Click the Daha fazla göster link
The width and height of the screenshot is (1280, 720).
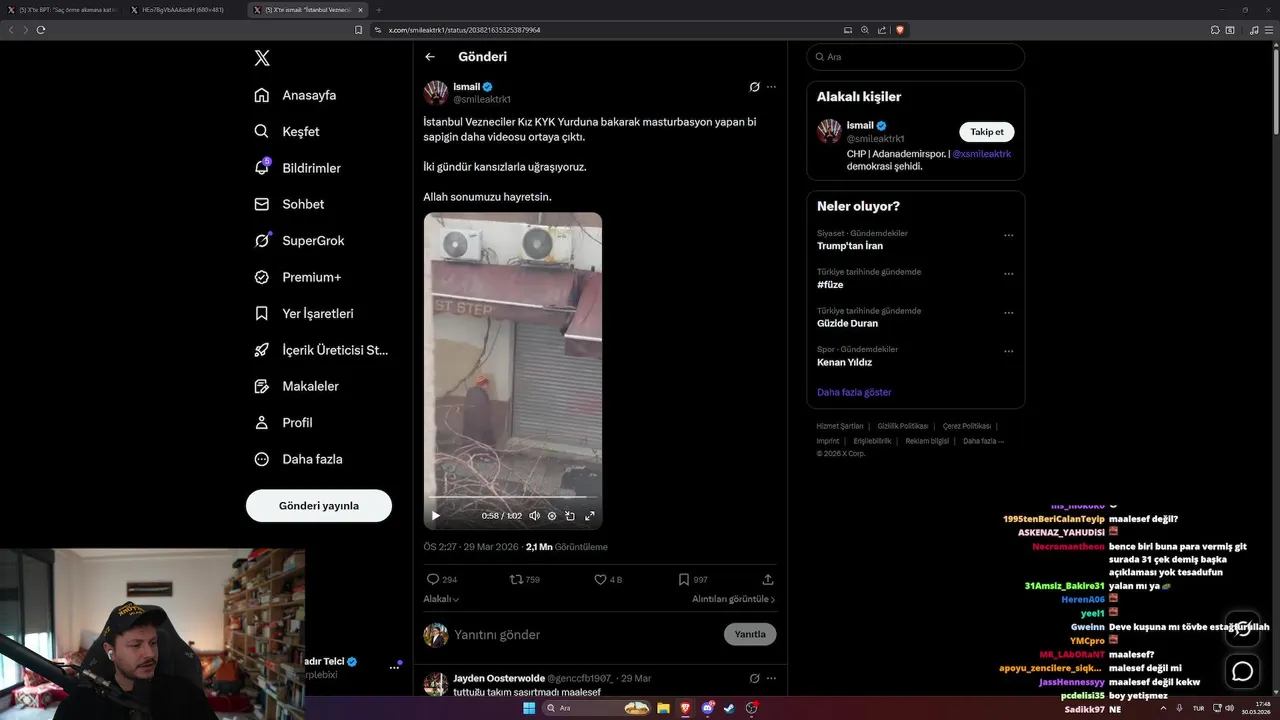click(854, 392)
